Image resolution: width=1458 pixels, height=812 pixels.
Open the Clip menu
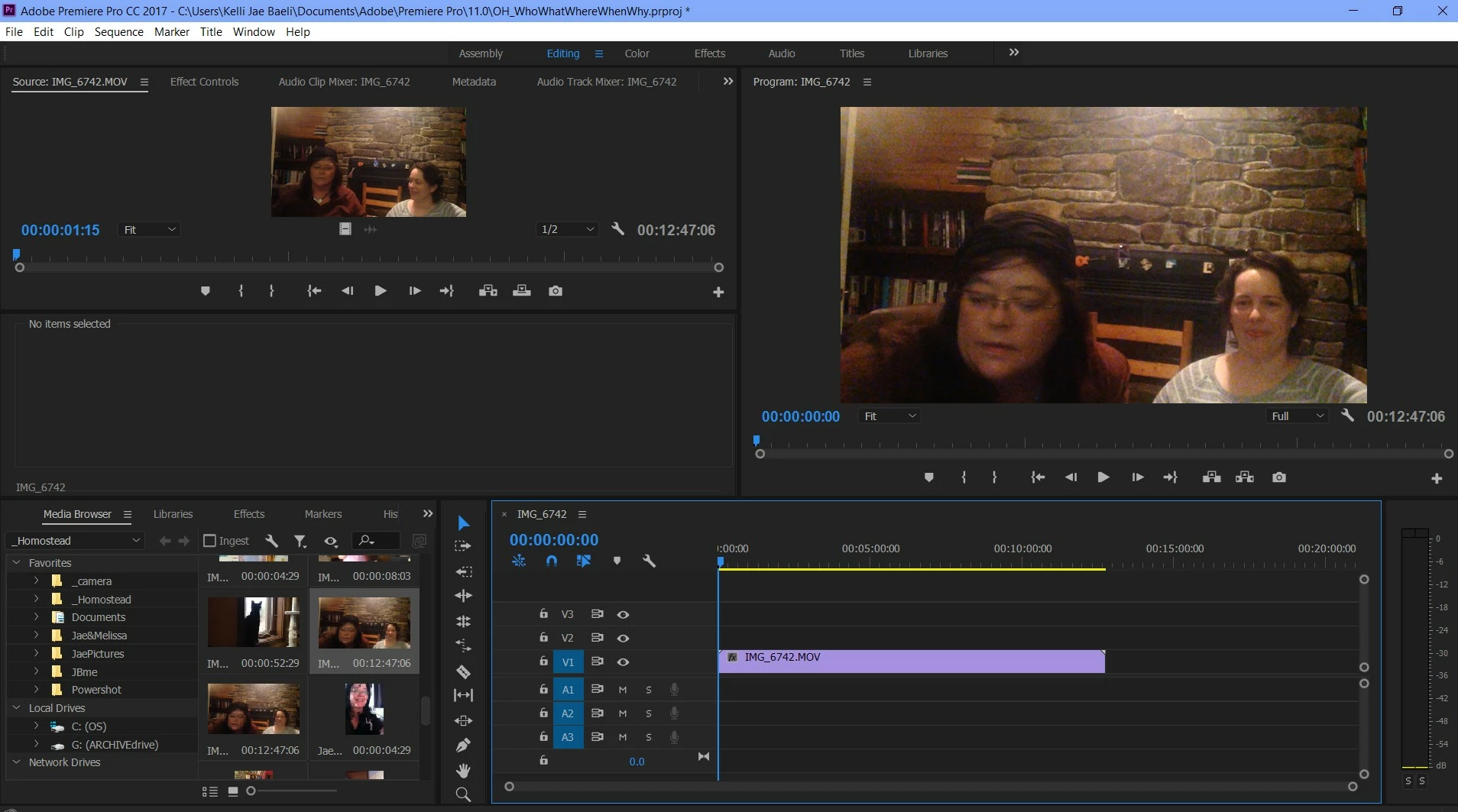(x=74, y=32)
